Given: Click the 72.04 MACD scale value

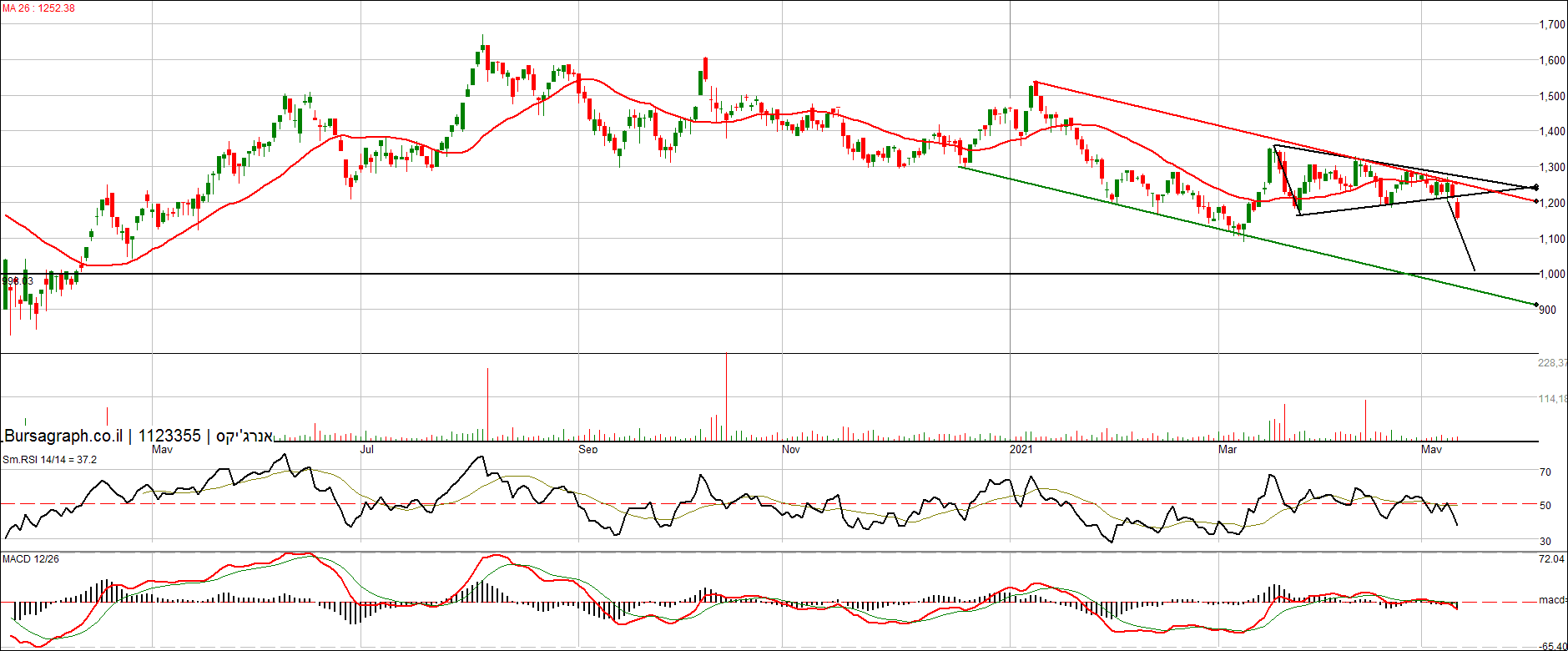Looking at the screenshot, I should (x=1551, y=559).
